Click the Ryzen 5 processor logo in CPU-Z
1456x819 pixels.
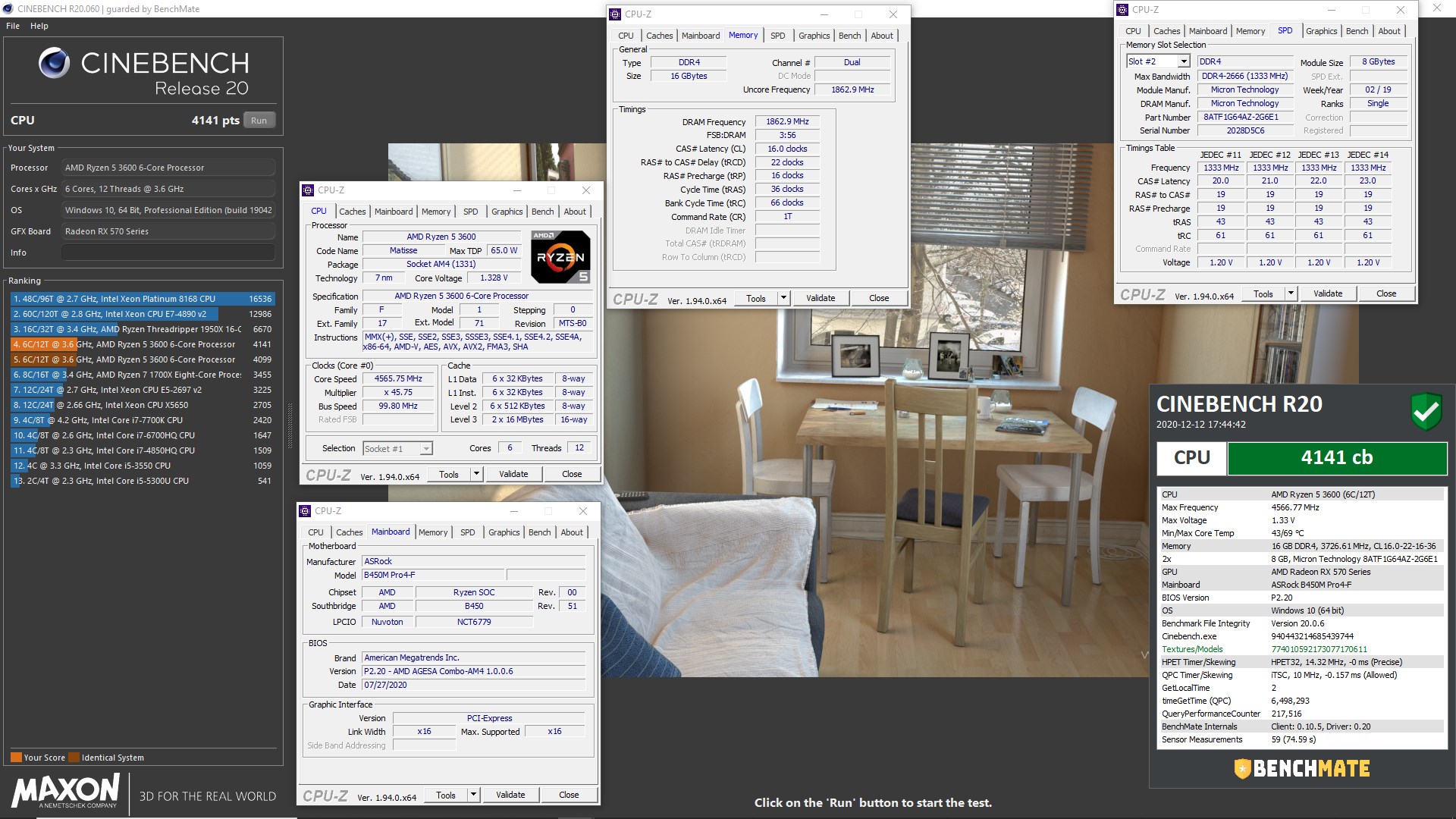pyautogui.click(x=560, y=257)
